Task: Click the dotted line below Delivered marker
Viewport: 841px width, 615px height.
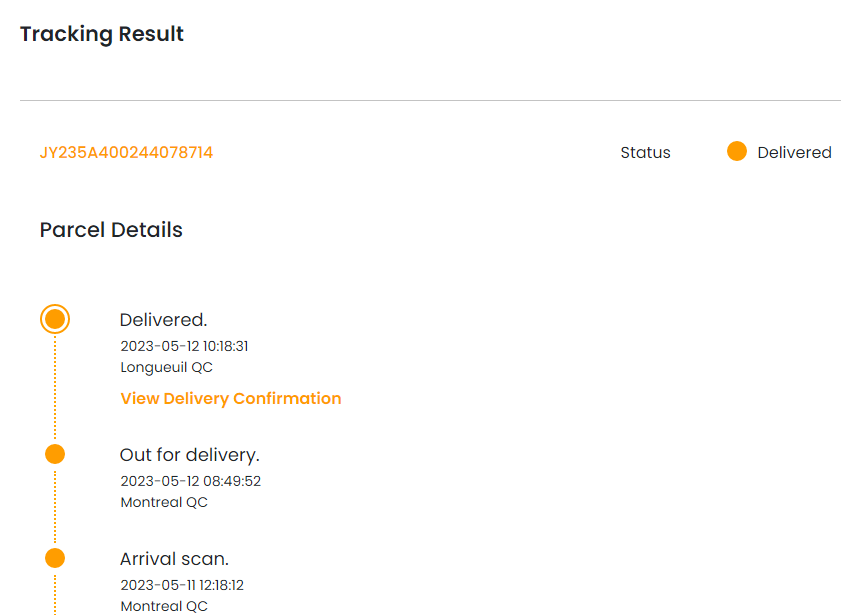Action: tap(55, 388)
